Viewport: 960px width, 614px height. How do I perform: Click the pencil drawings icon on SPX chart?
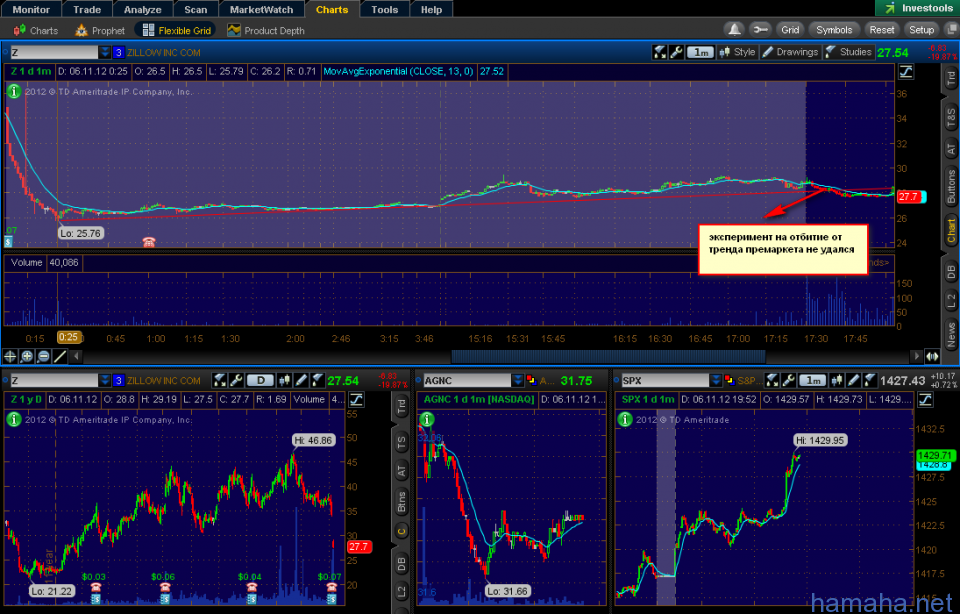click(x=853, y=380)
